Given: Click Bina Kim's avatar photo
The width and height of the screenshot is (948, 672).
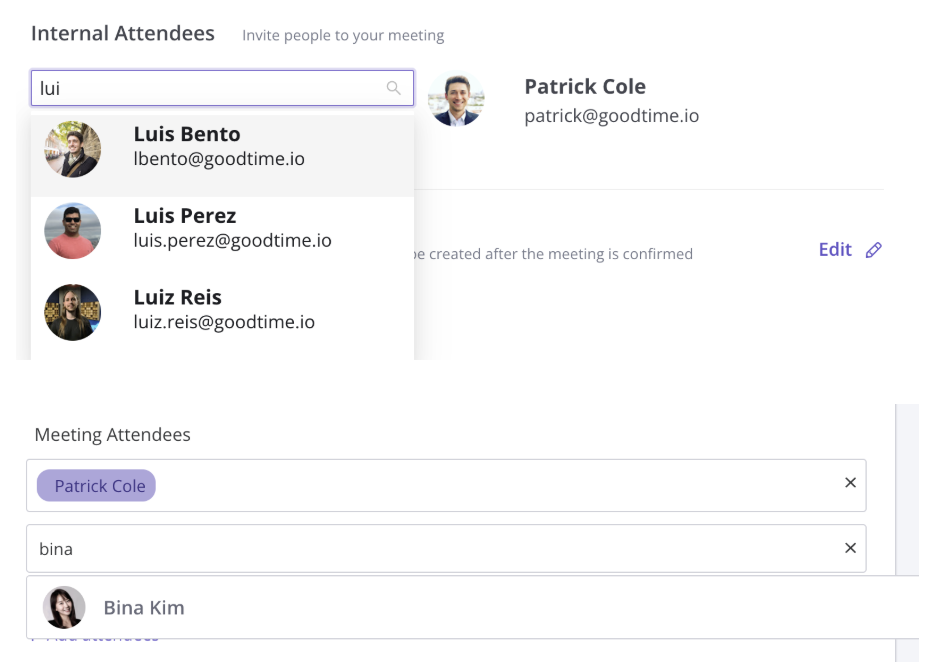Looking at the screenshot, I should click(x=64, y=607).
